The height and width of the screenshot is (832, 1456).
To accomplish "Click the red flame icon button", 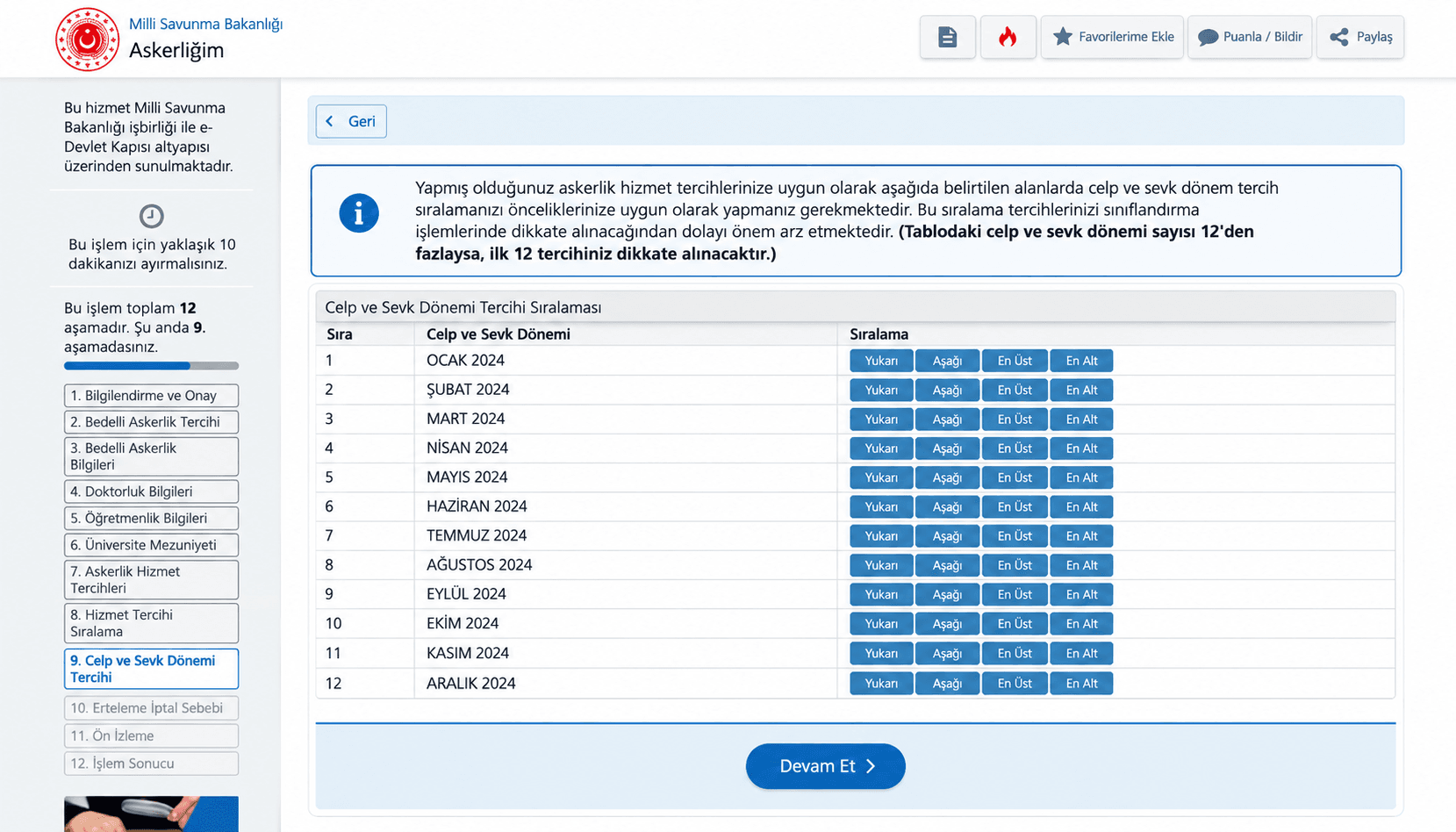I will pos(1008,37).
